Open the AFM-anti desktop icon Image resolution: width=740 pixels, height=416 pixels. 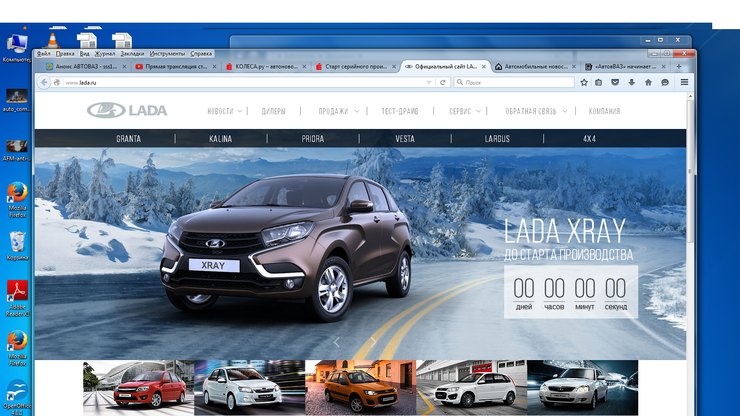tap(17, 150)
